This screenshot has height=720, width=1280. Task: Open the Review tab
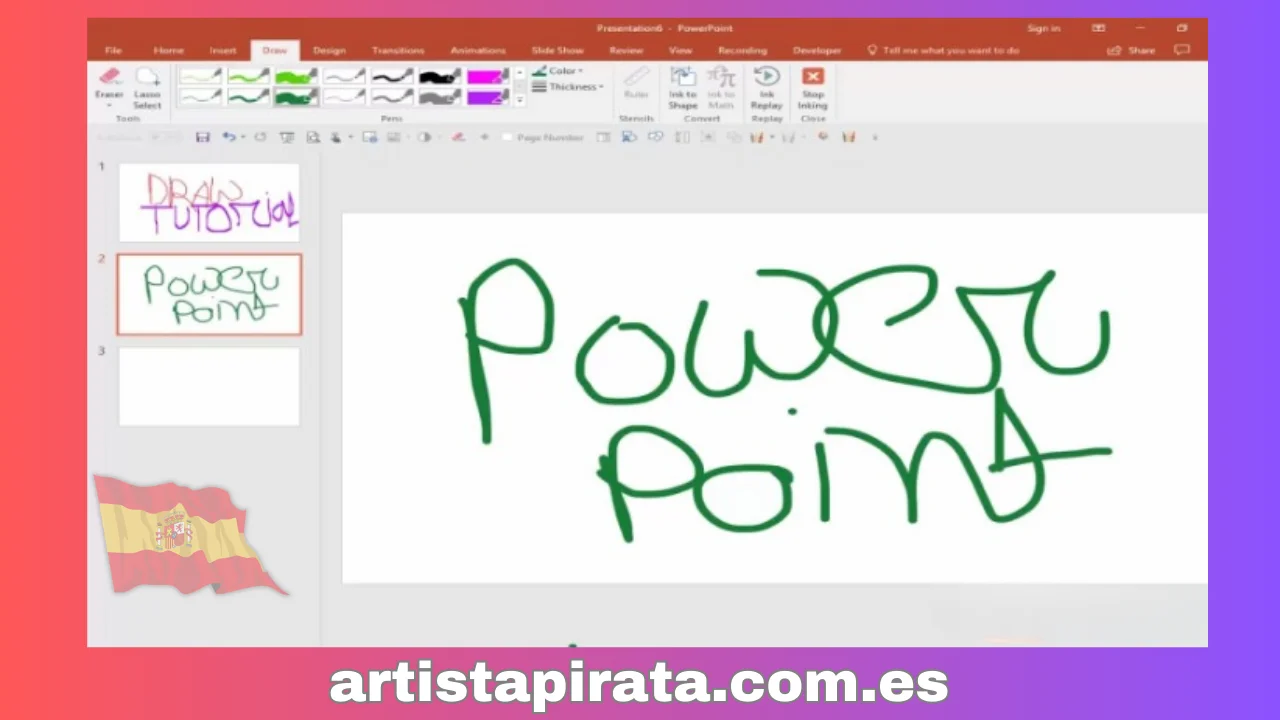coord(626,50)
